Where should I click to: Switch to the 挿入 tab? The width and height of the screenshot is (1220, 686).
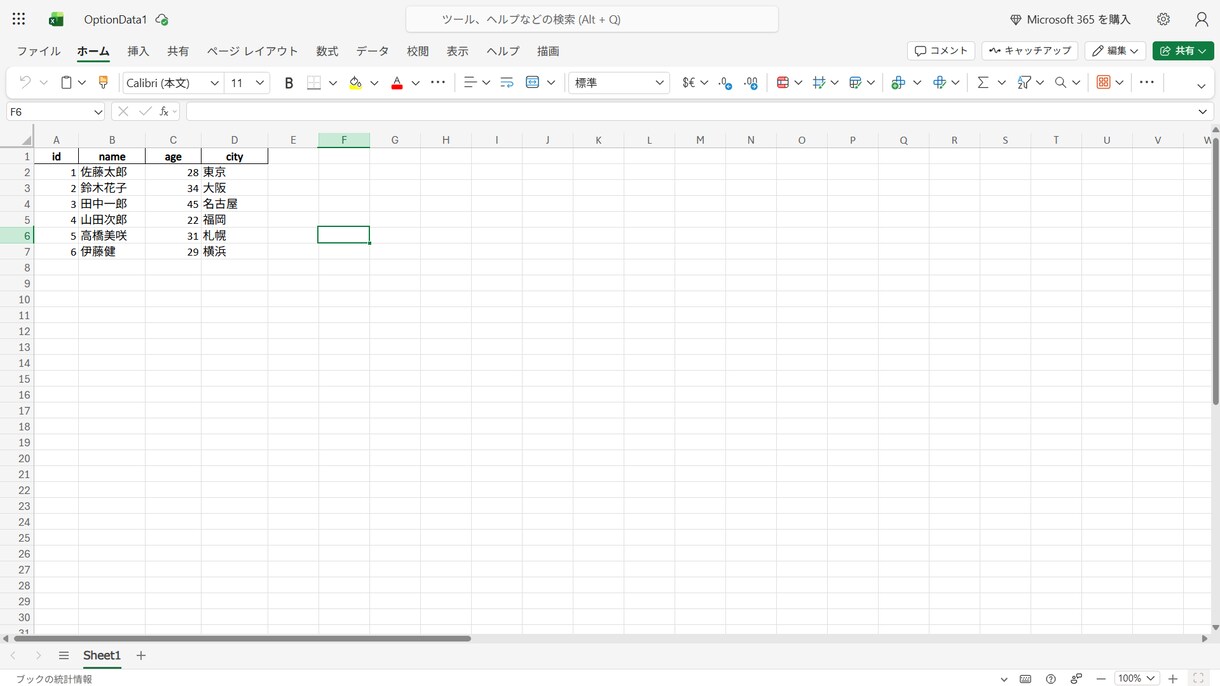(138, 51)
